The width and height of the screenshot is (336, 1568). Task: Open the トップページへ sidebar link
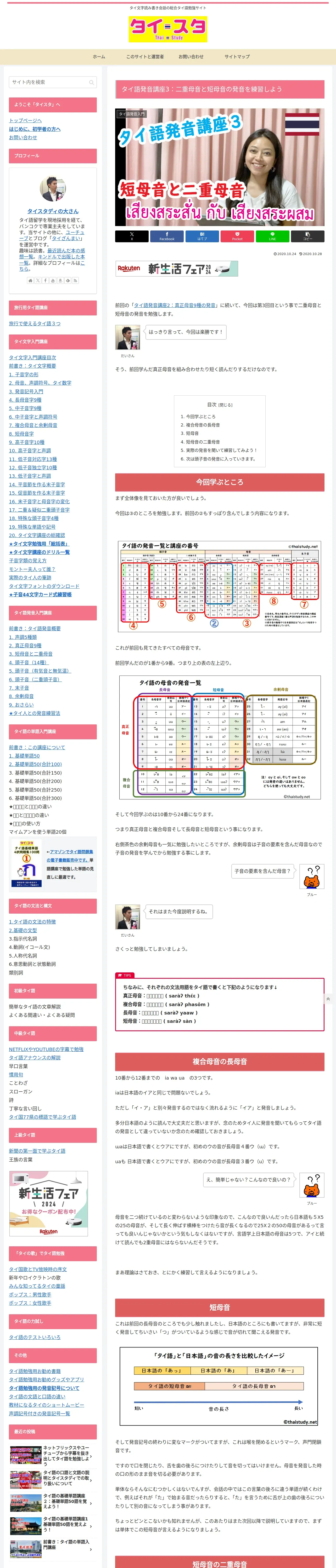click(26, 120)
